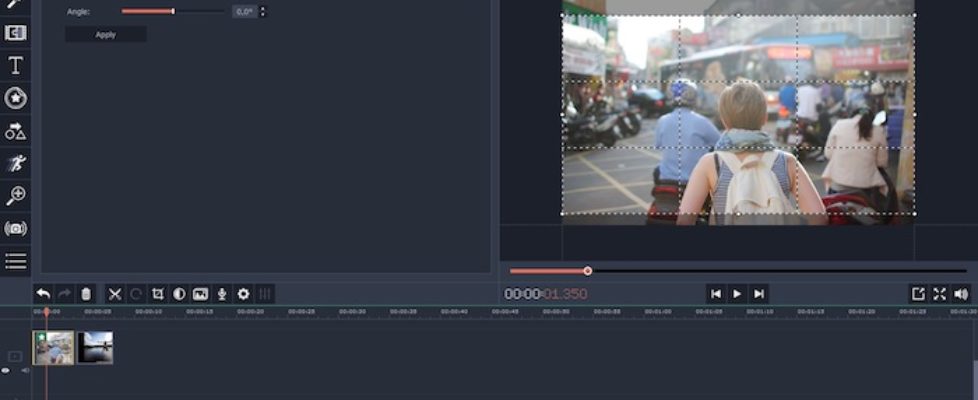This screenshot has width=978, height=400.
Task: Click the Crop tool in timeline toolbar
Action: pyautogui.click(x=157, y=294)
